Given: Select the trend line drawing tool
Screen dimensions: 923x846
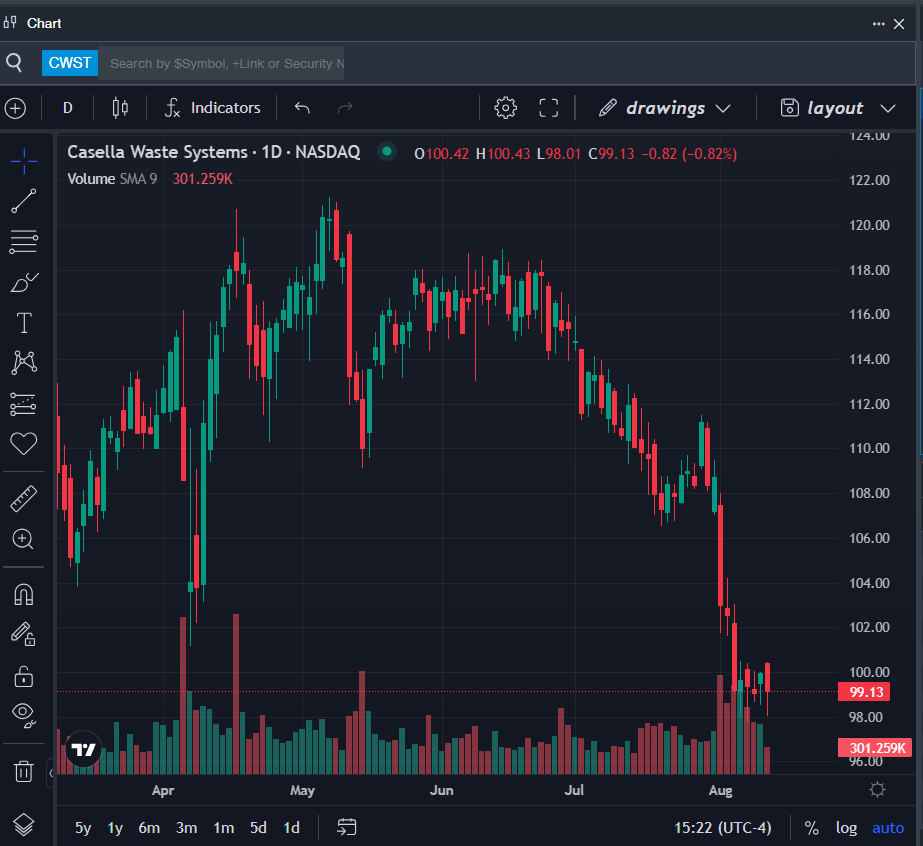Looking at the screenshot, I should click(23, 201).
